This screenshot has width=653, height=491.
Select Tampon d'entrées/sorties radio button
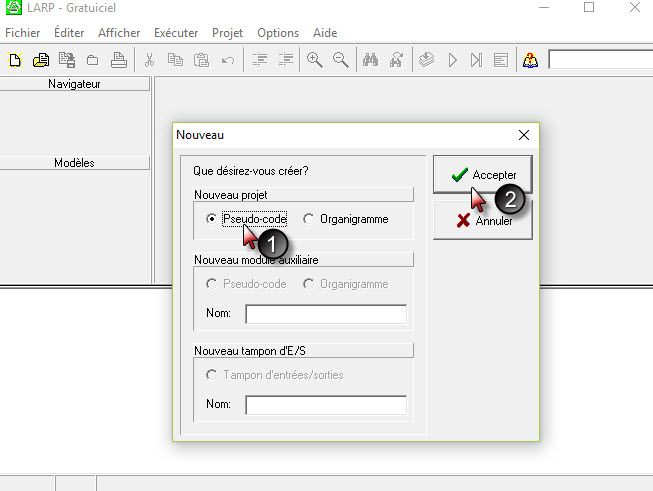tap(275, 375)
